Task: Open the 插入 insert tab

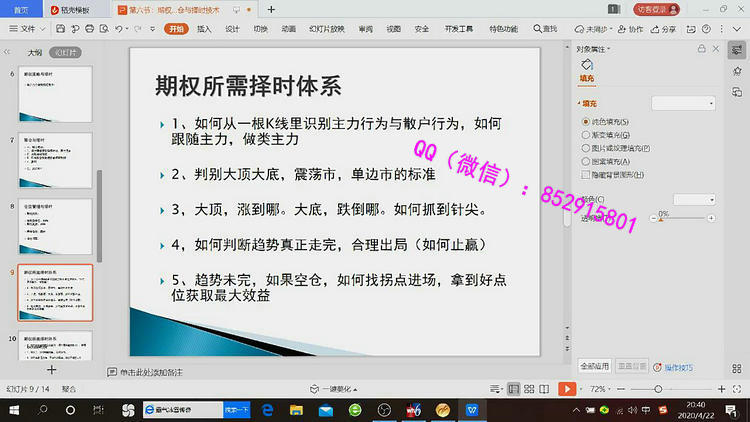Action: point(204,30)
